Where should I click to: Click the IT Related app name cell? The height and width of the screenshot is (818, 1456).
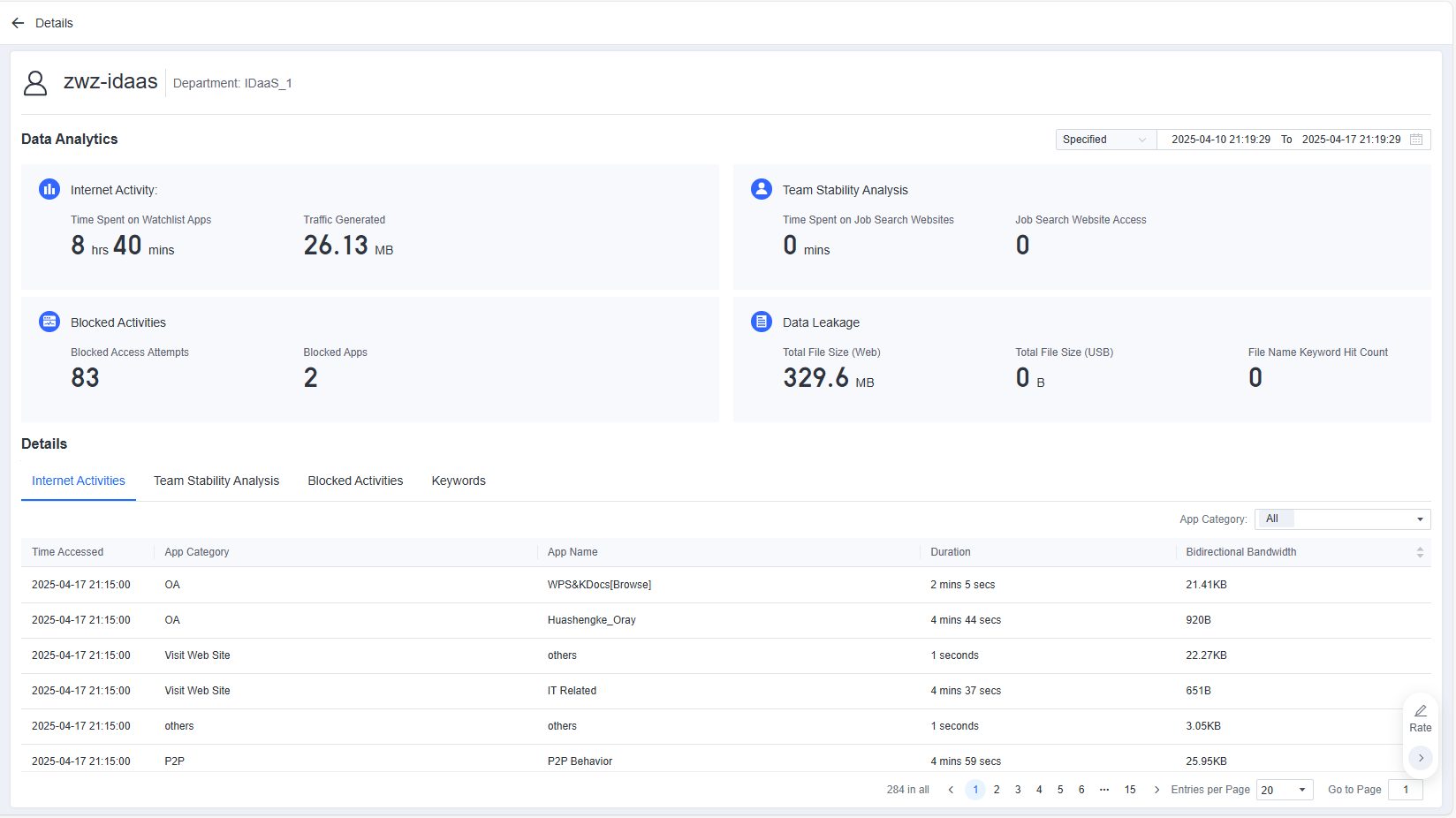[x=572, y=691]
